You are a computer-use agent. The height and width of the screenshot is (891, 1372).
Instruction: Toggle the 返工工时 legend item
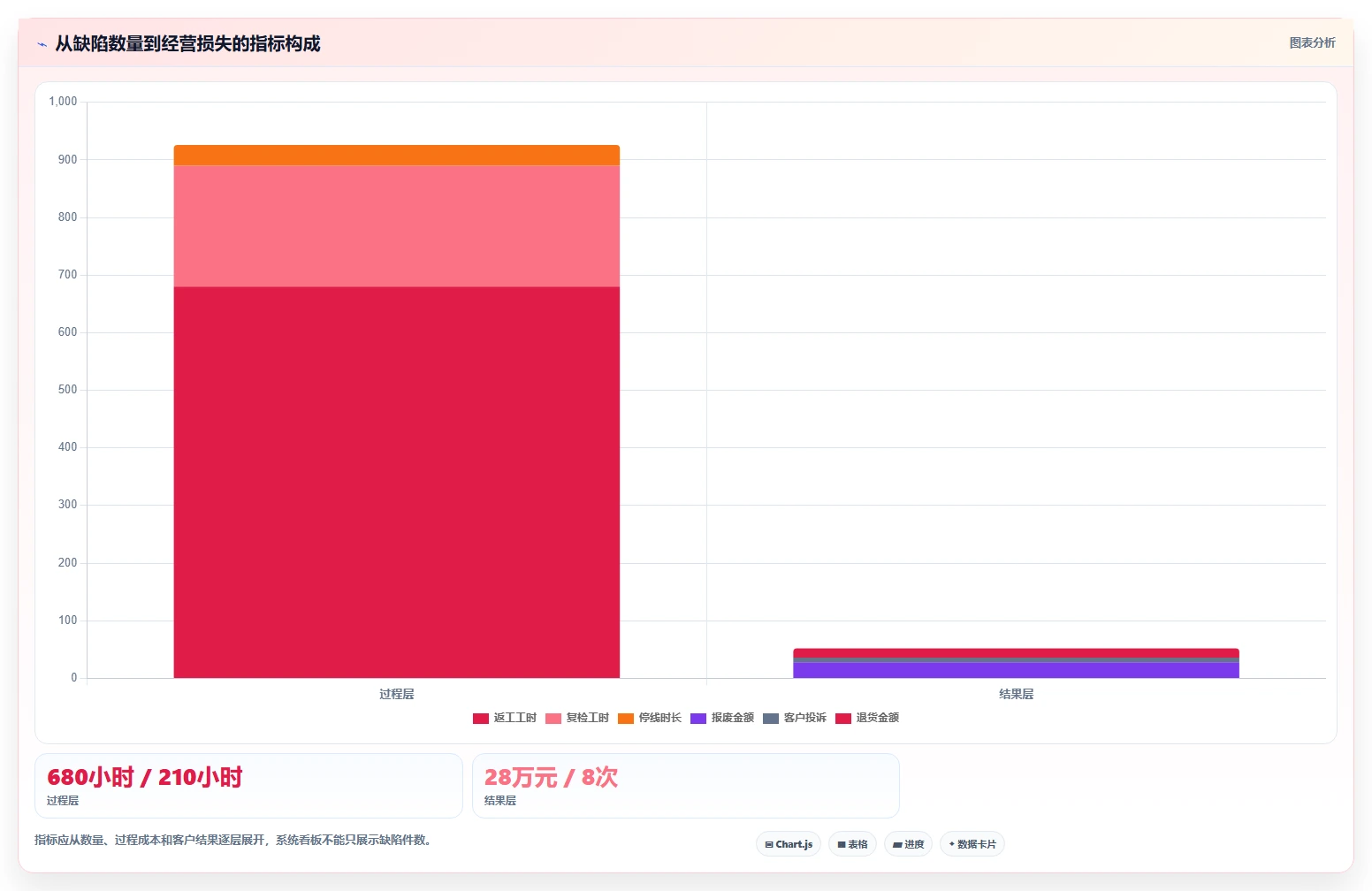(x=505, y=718)
